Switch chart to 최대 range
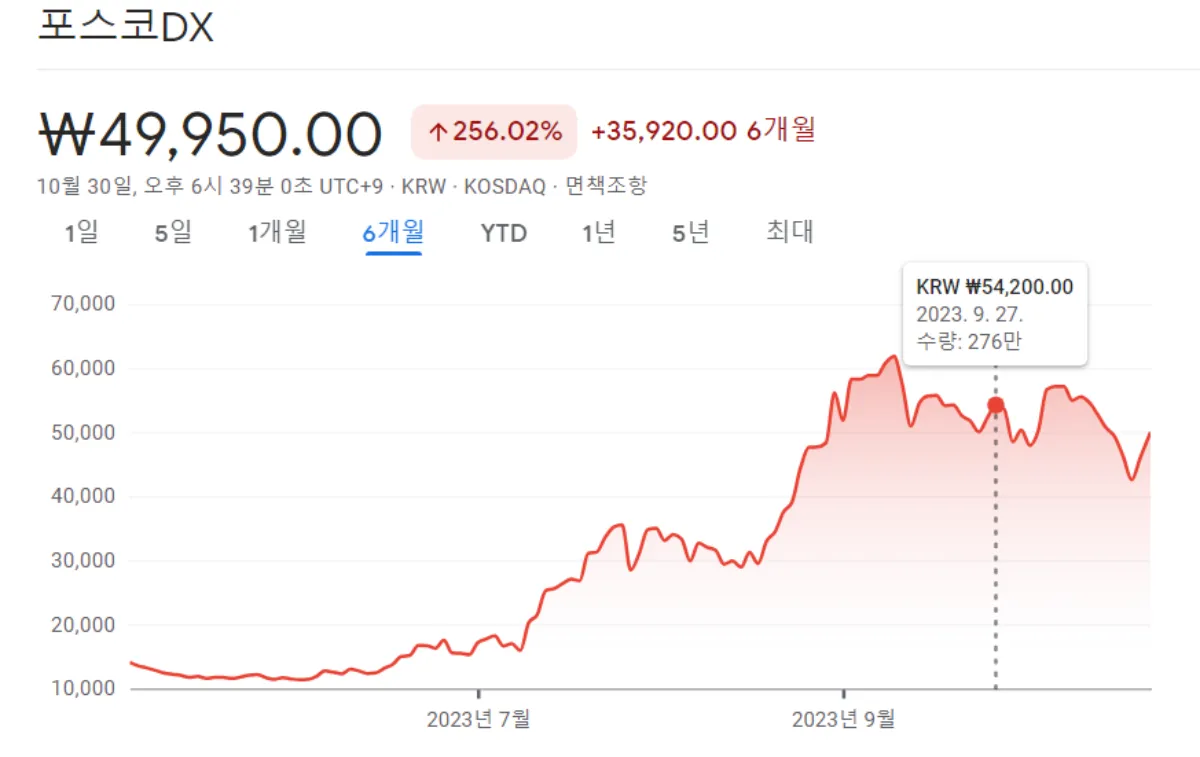Viewport: 1200px width, 757px height. [790, 233]
